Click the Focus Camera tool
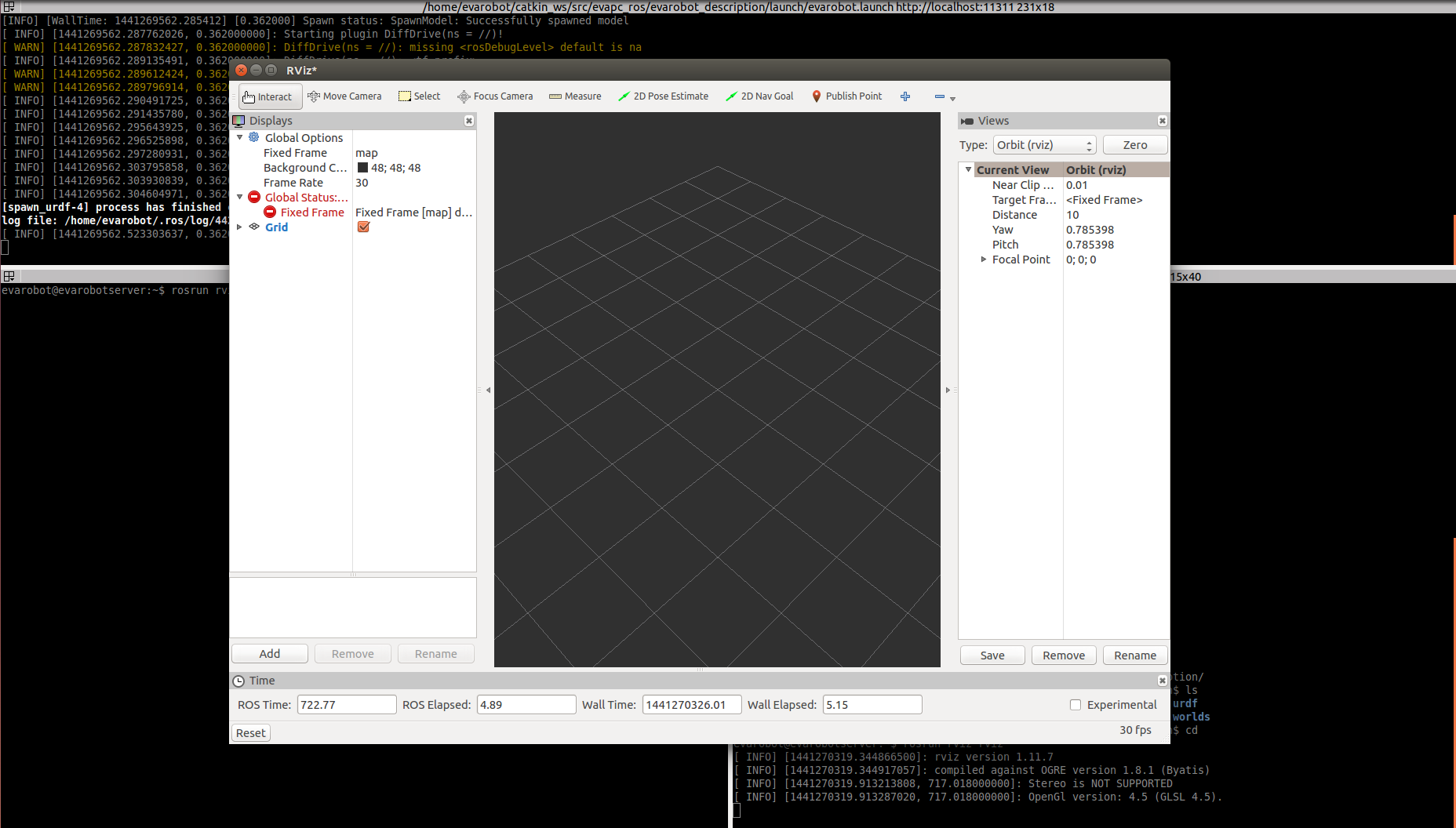This screenshot has width=1456, height=828. tap(495, 96)
